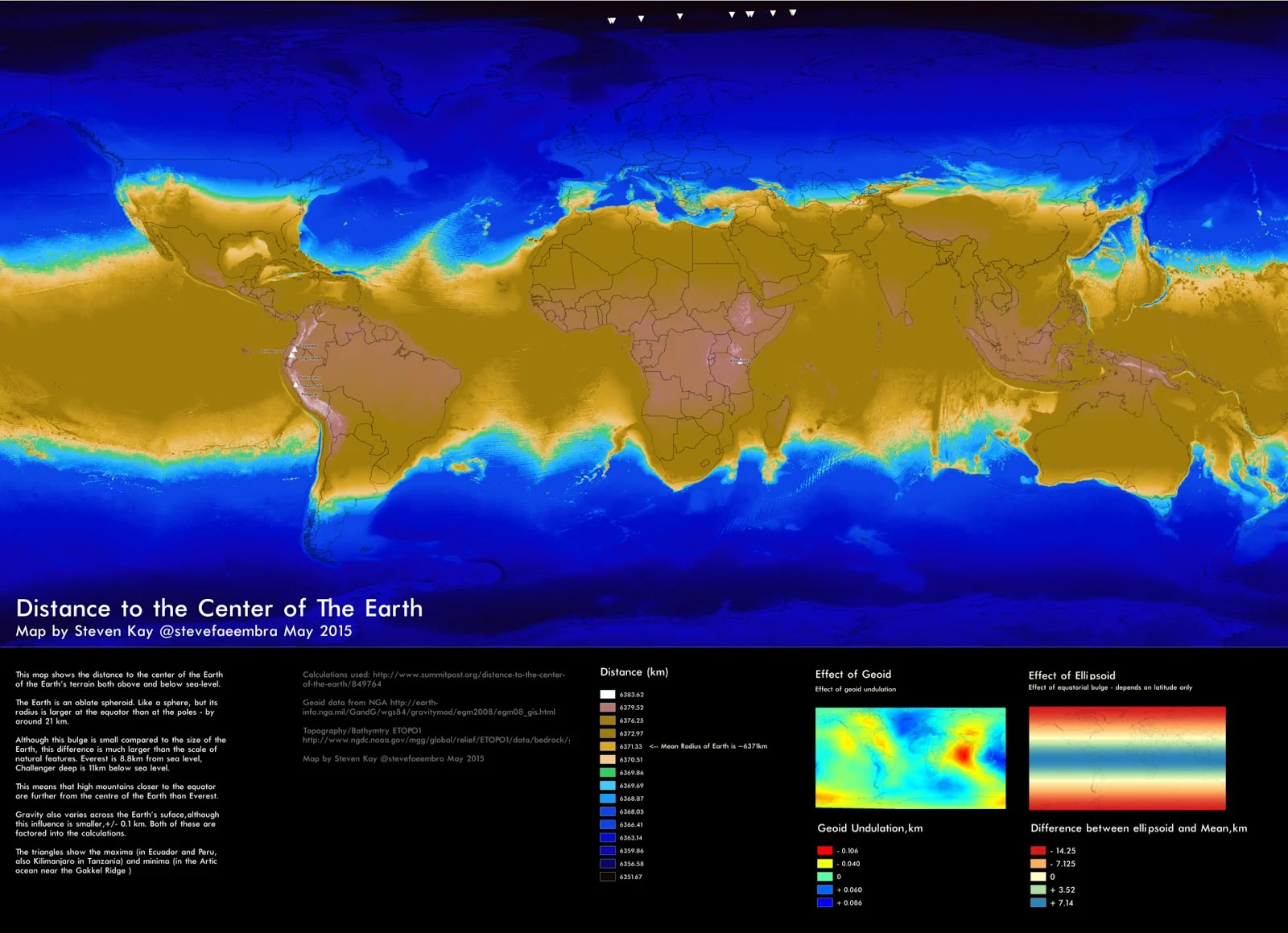This screenshot has width=1288, height=933.
Task: Click the 'oblate spheroid' paragraph
Action: coord(117,712)
